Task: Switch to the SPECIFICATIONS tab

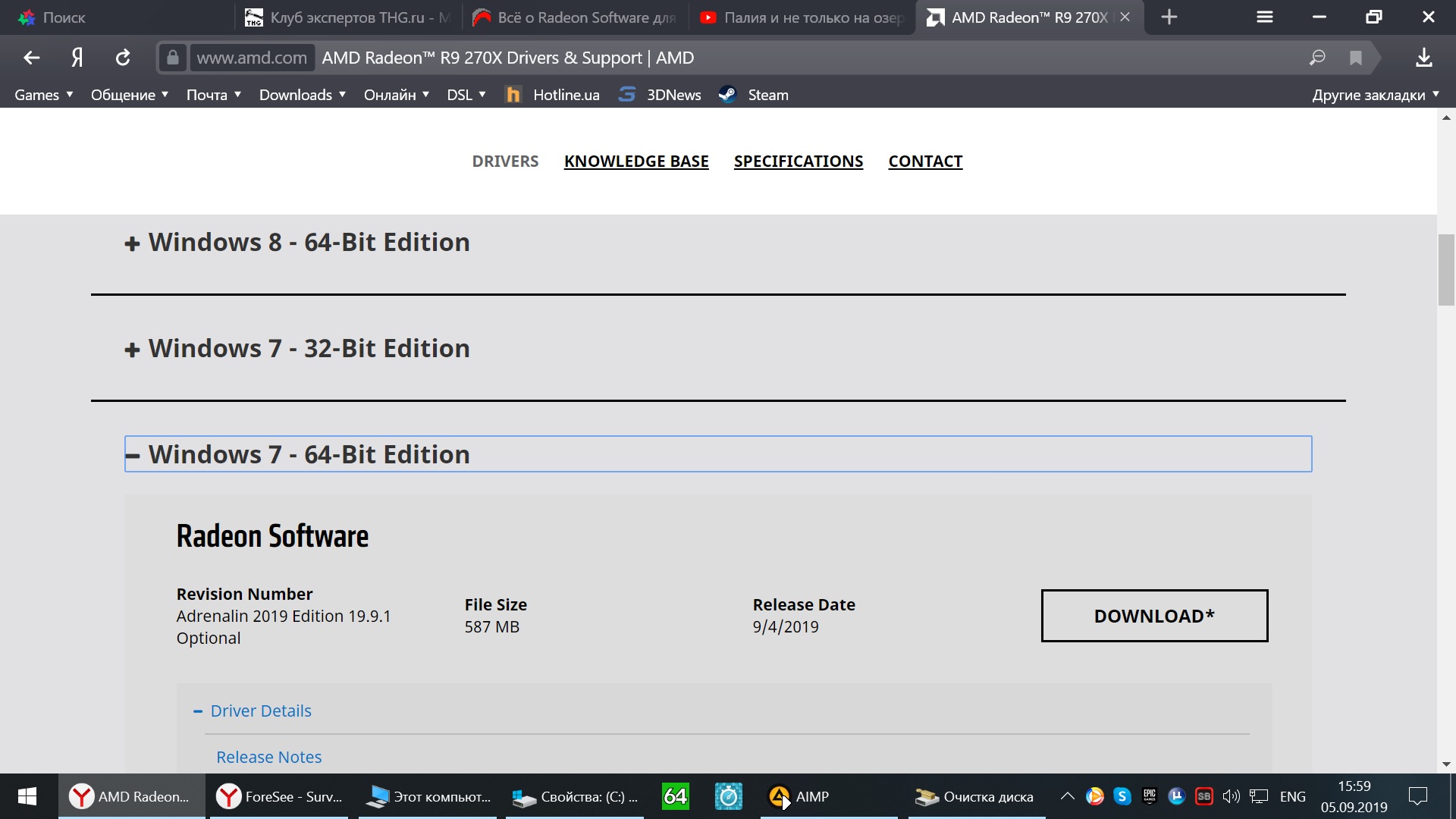Action: pos(798,162)
